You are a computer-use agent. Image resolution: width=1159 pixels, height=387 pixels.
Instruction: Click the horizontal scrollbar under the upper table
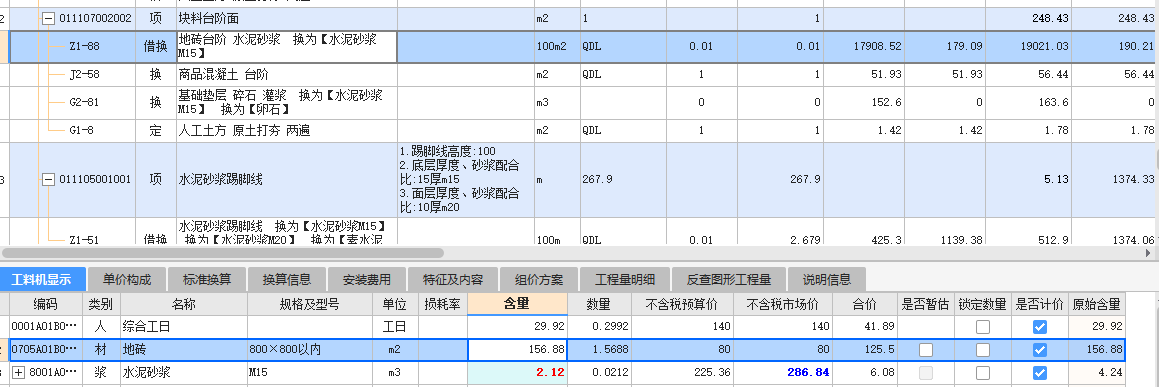coord(222,253)
